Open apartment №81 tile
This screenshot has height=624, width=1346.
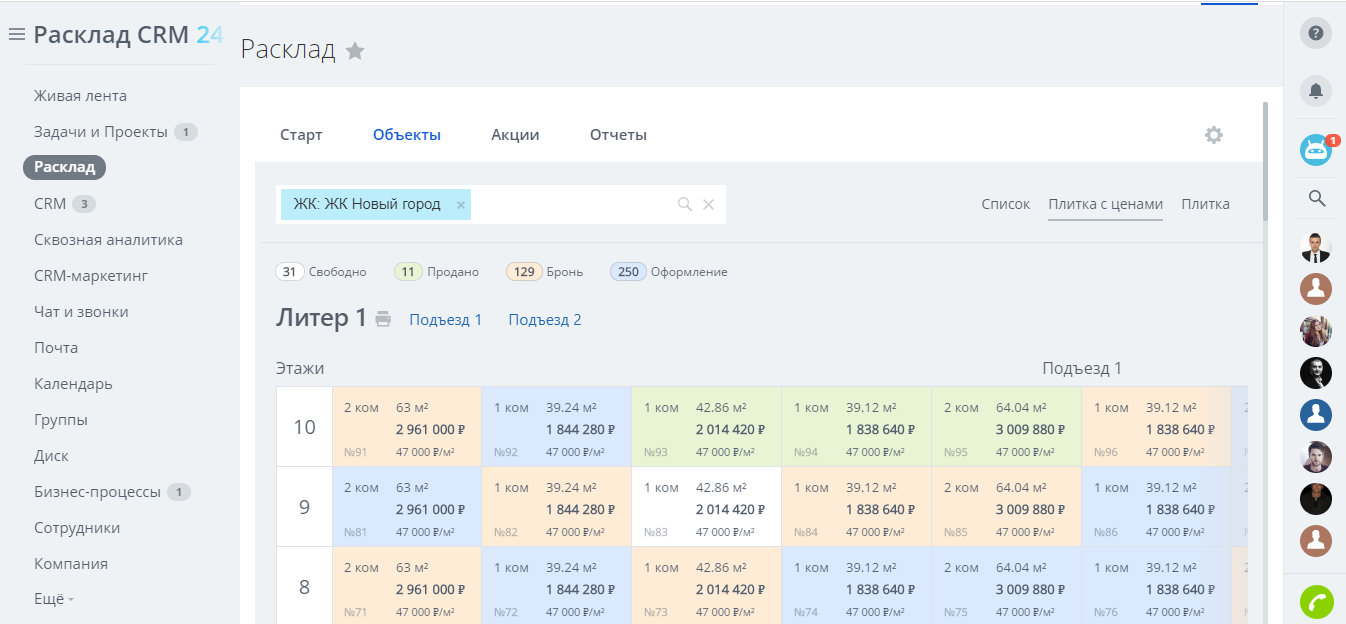[407, 507]
